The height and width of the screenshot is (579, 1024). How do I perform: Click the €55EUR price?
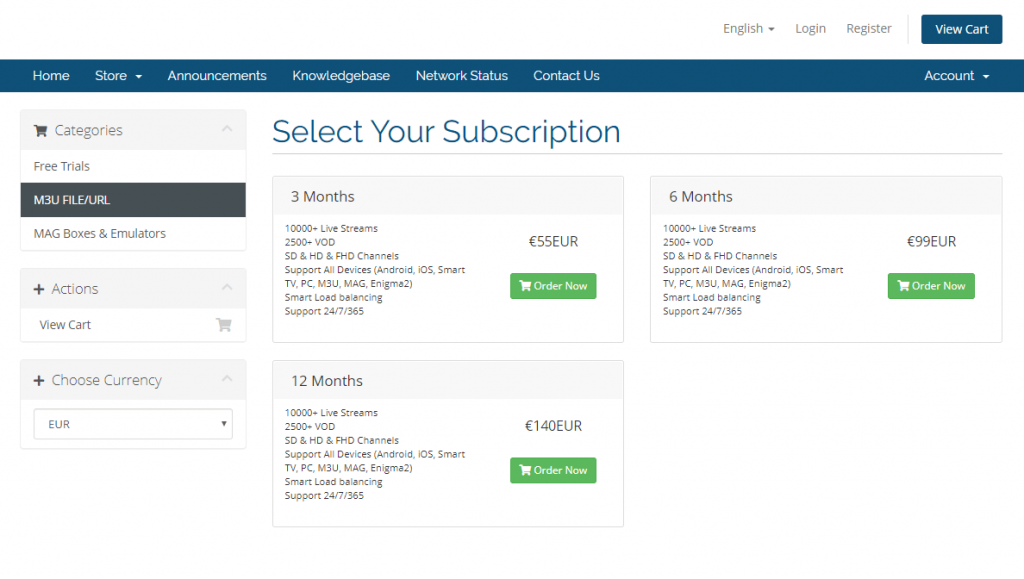553,242
